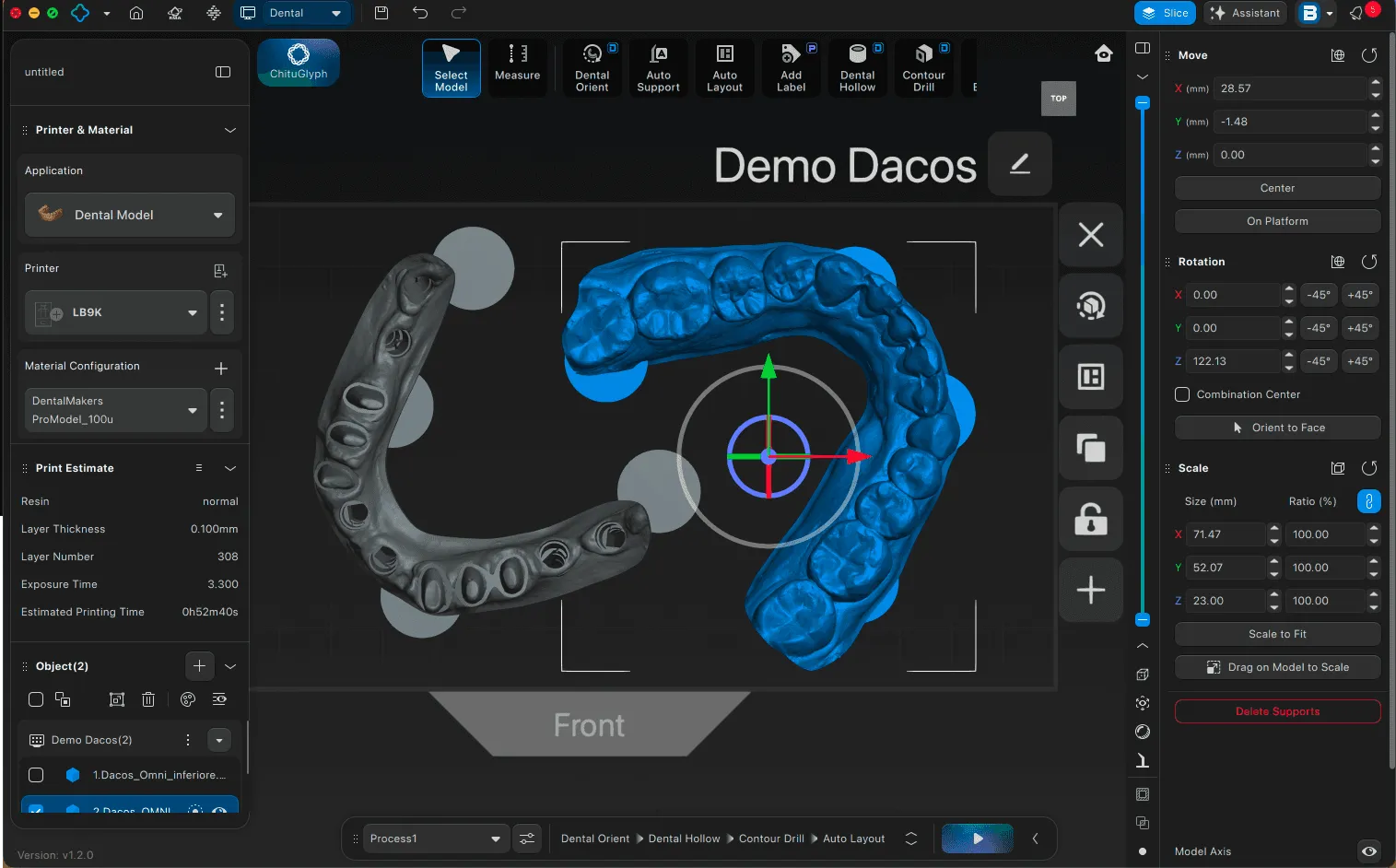Toggle Model Axis visibility
This screenshot has height=868, width=1396.
pyautogui.click(x=1369, y=851)
